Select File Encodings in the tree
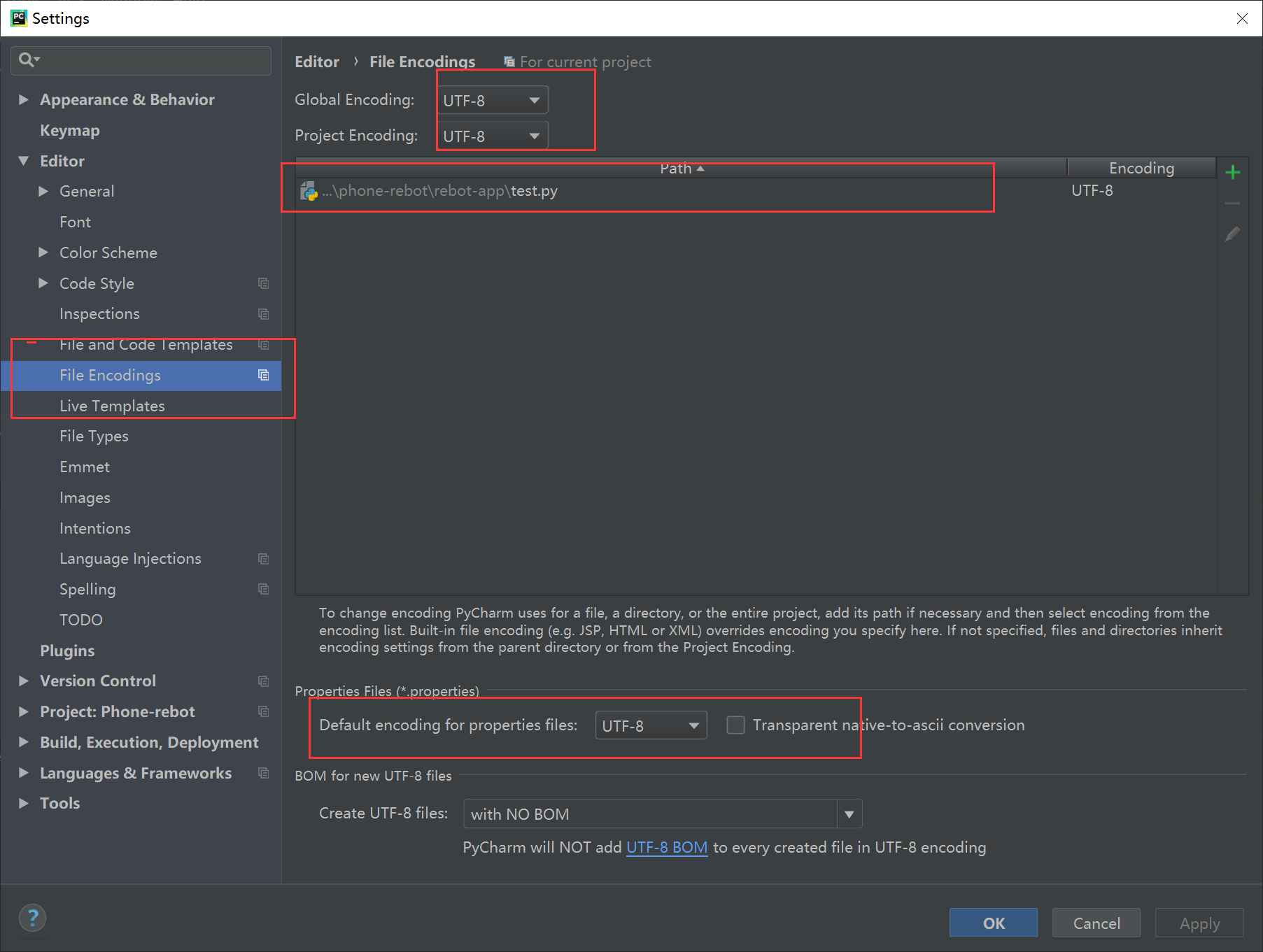Screen dimensions: 1263x952 click(x=141, y=376)
